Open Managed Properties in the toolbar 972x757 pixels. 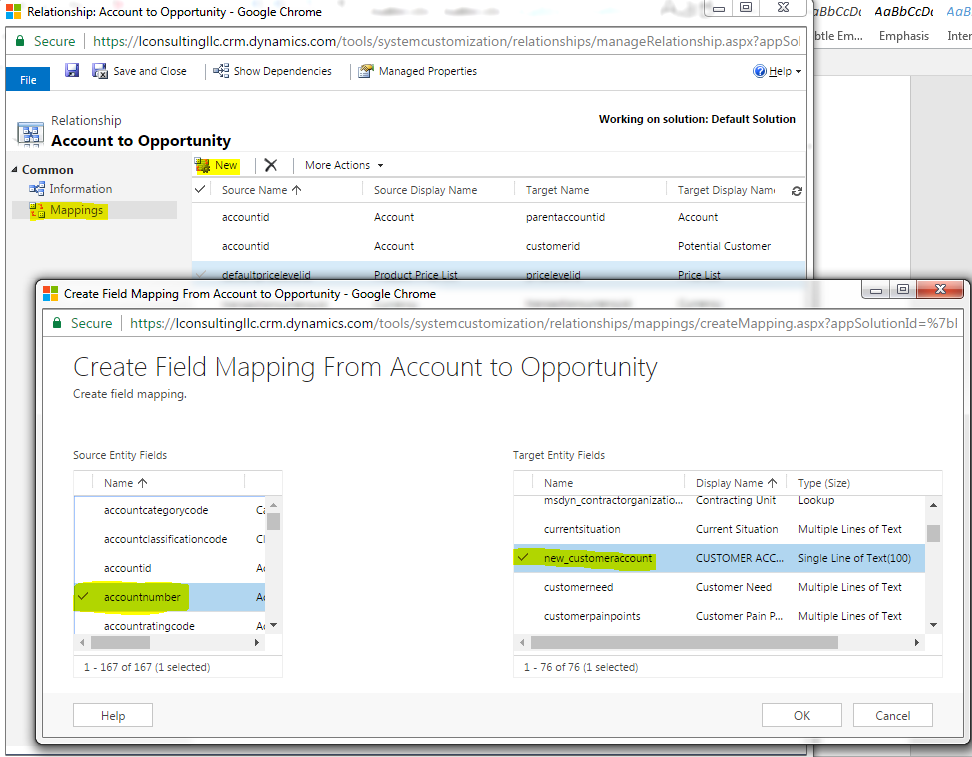point(417,71)
